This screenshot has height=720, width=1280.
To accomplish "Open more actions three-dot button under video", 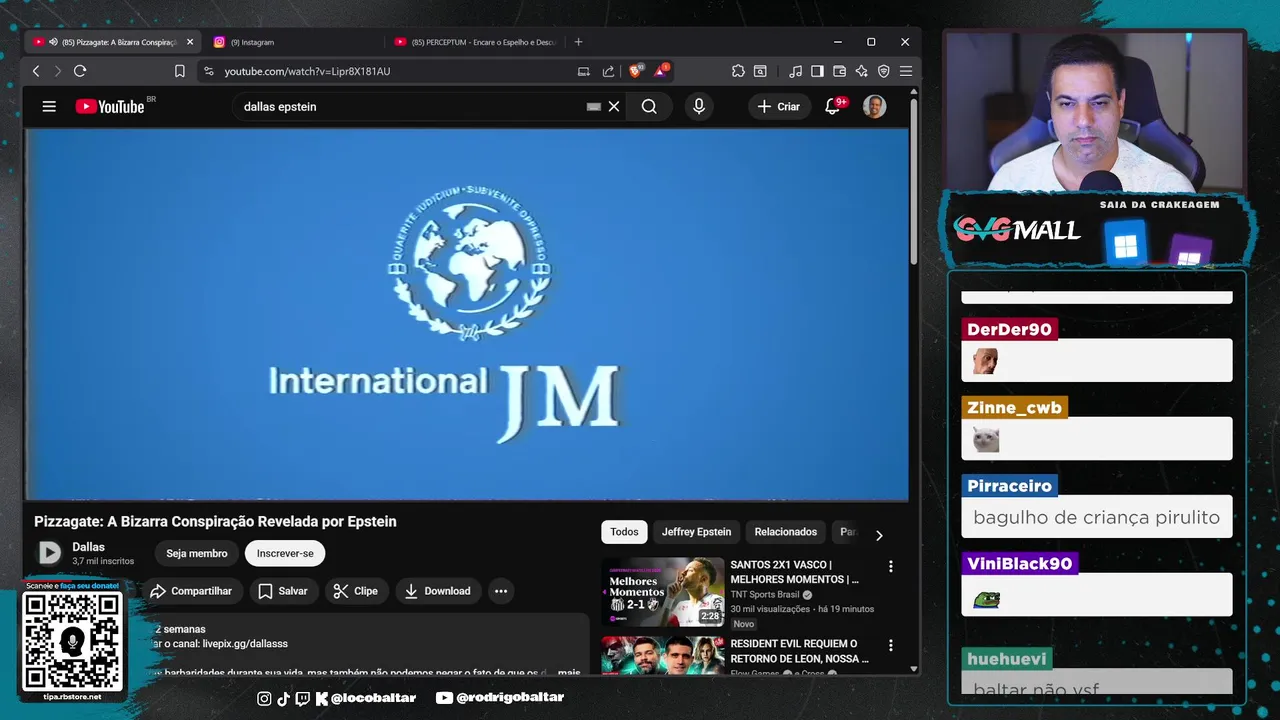I will (x=501, y=591).
